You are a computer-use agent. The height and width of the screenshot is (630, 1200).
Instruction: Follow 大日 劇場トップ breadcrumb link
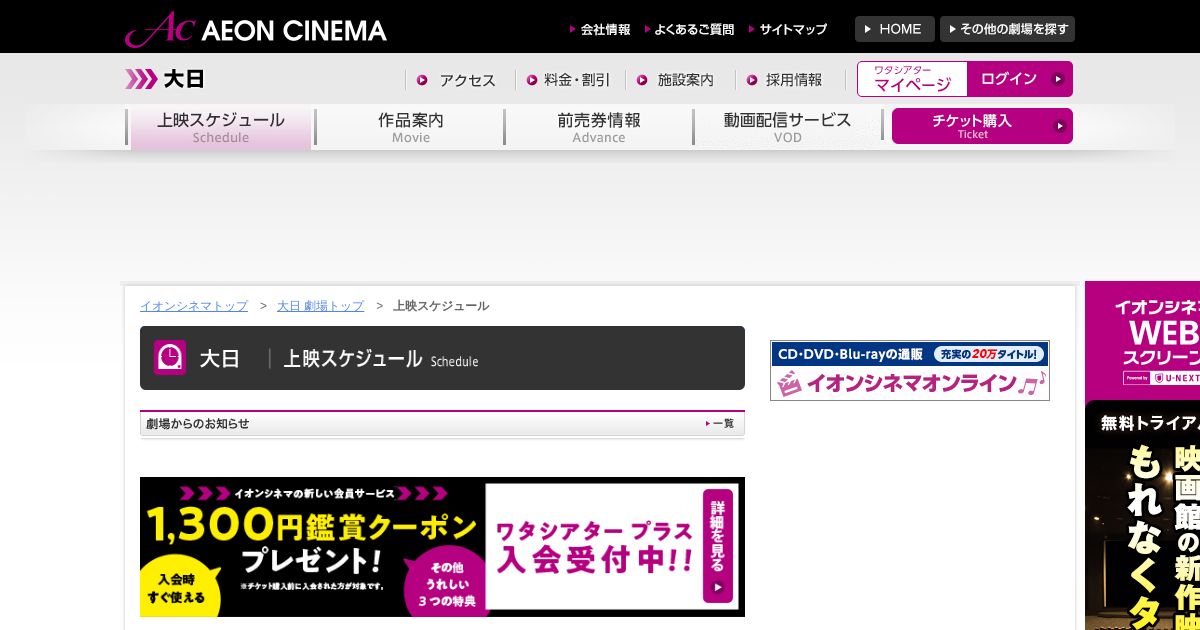pyautogui.click(x=320, y=306)
